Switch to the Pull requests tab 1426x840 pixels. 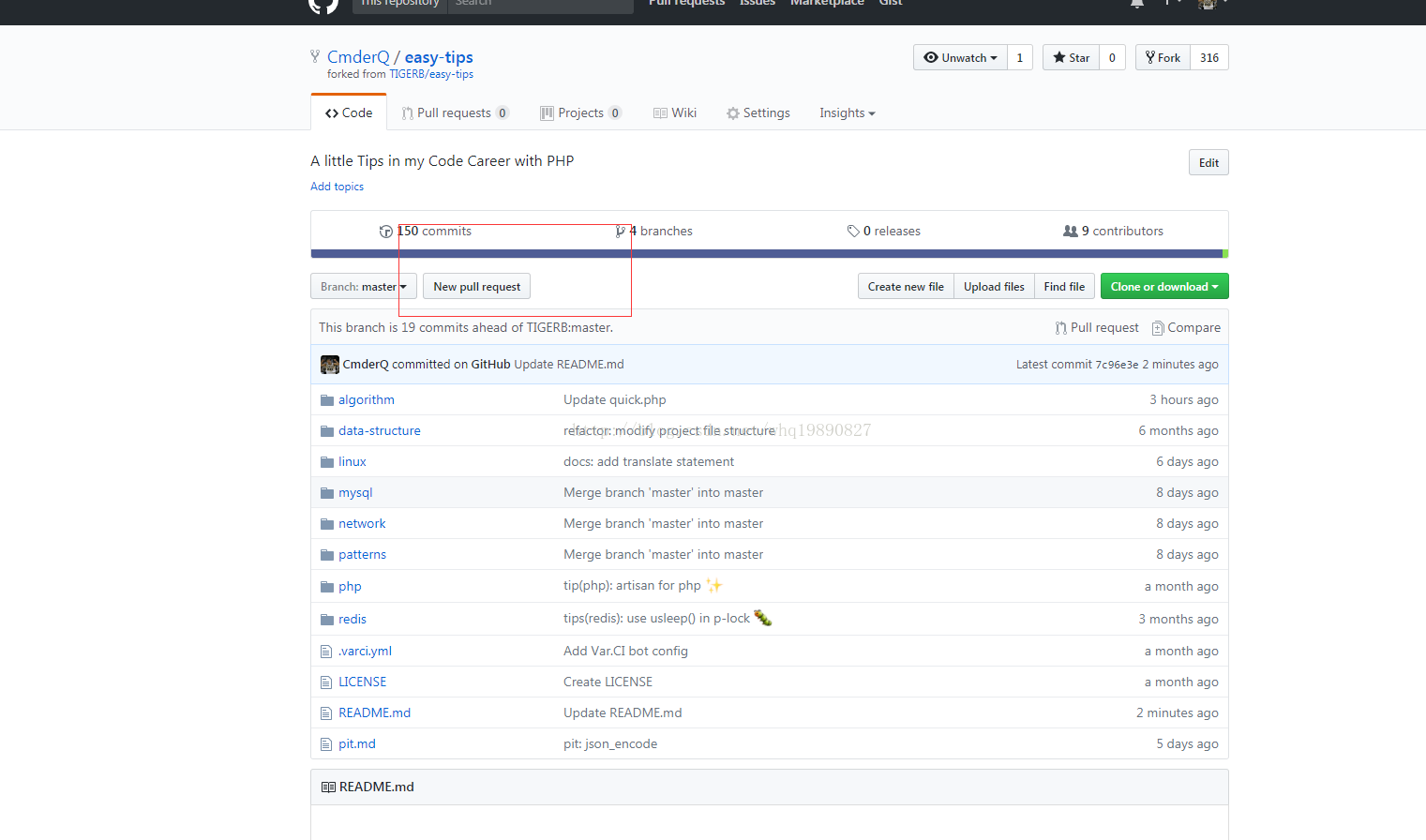(455, 113)
